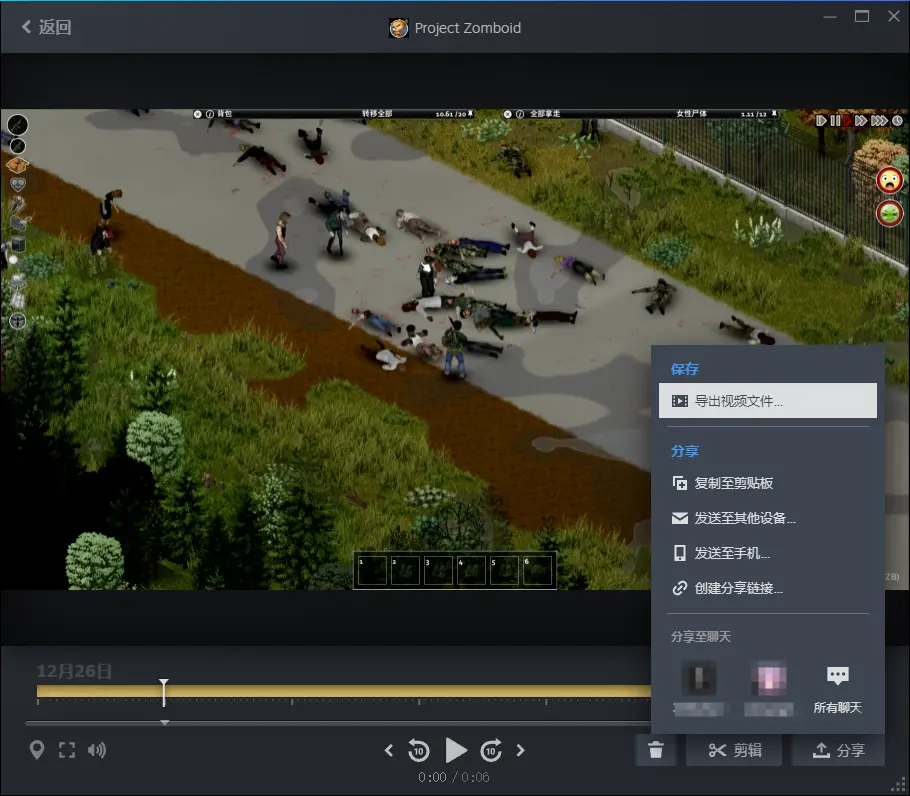The width and height of the screenshot is (910, 796).
Task: Rewind 10 seconds
Action: tap(418, 750)
